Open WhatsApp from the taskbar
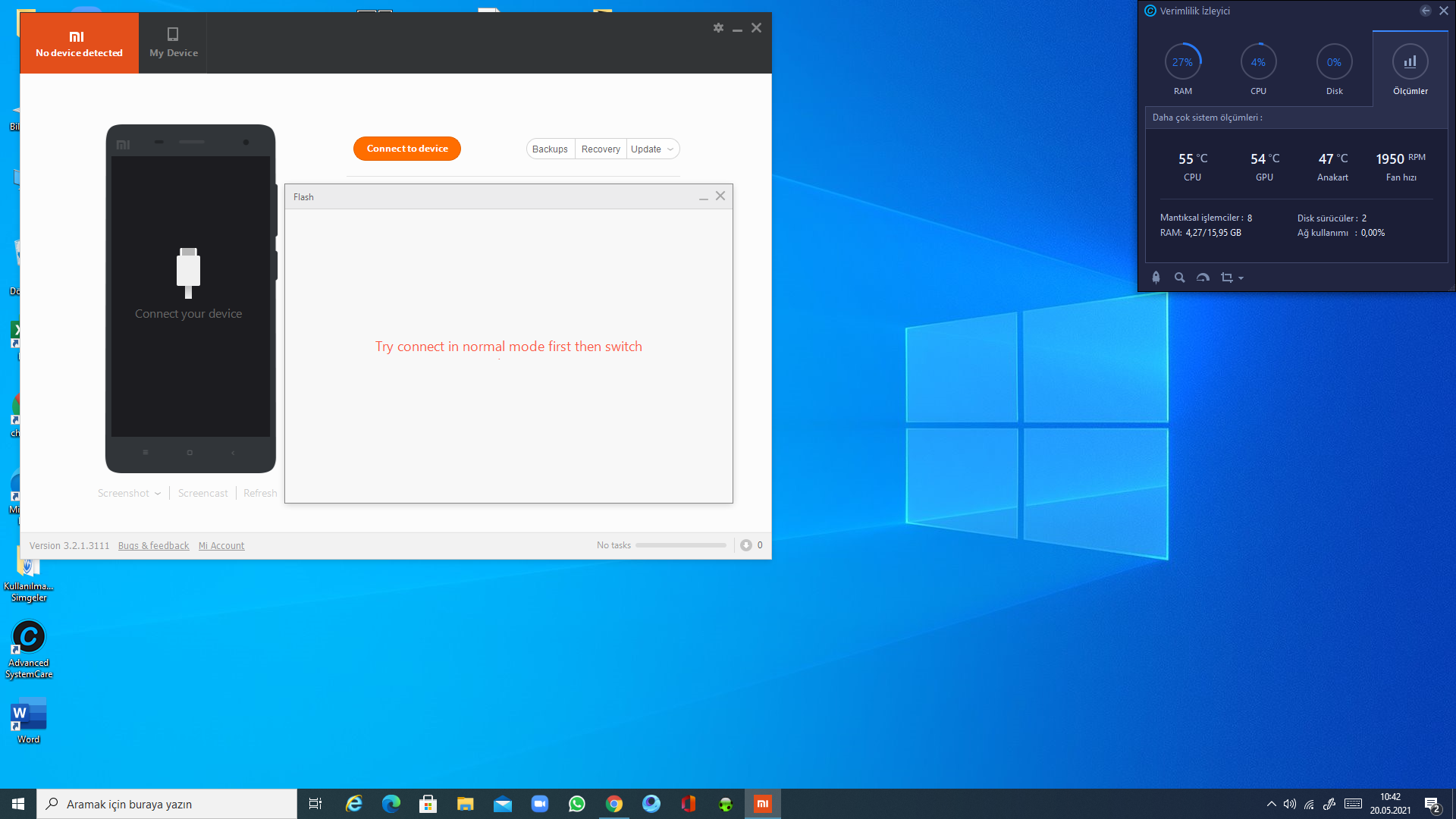 (x=576, y=804)
